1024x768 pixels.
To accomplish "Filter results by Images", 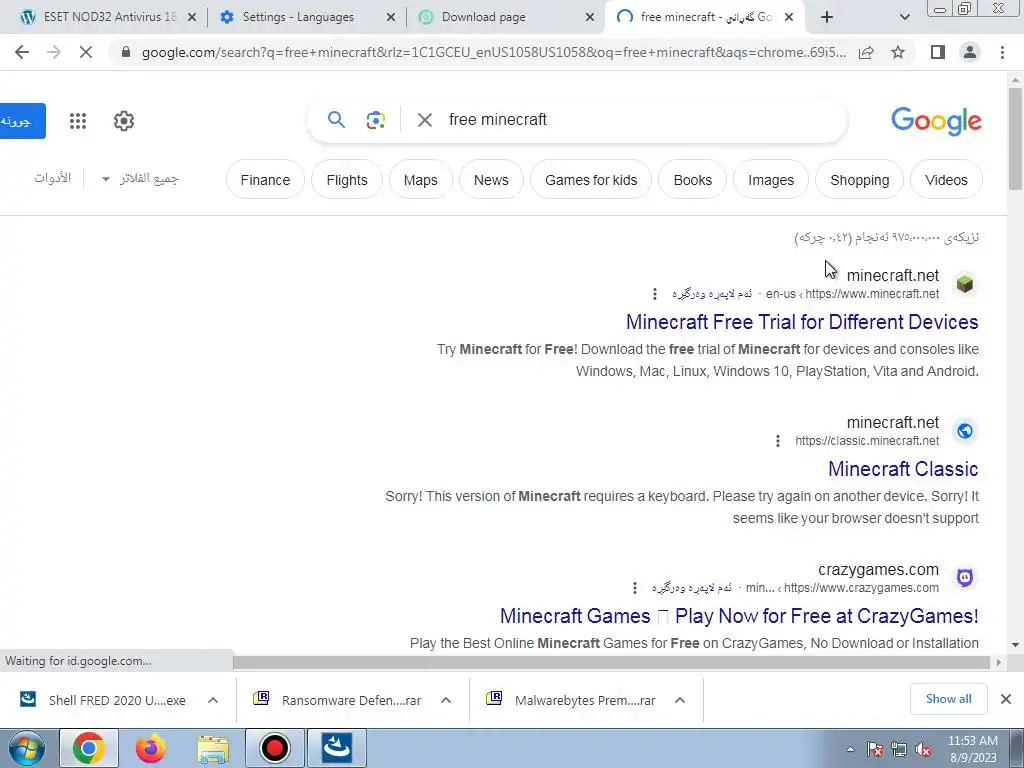I will (771, 180).
